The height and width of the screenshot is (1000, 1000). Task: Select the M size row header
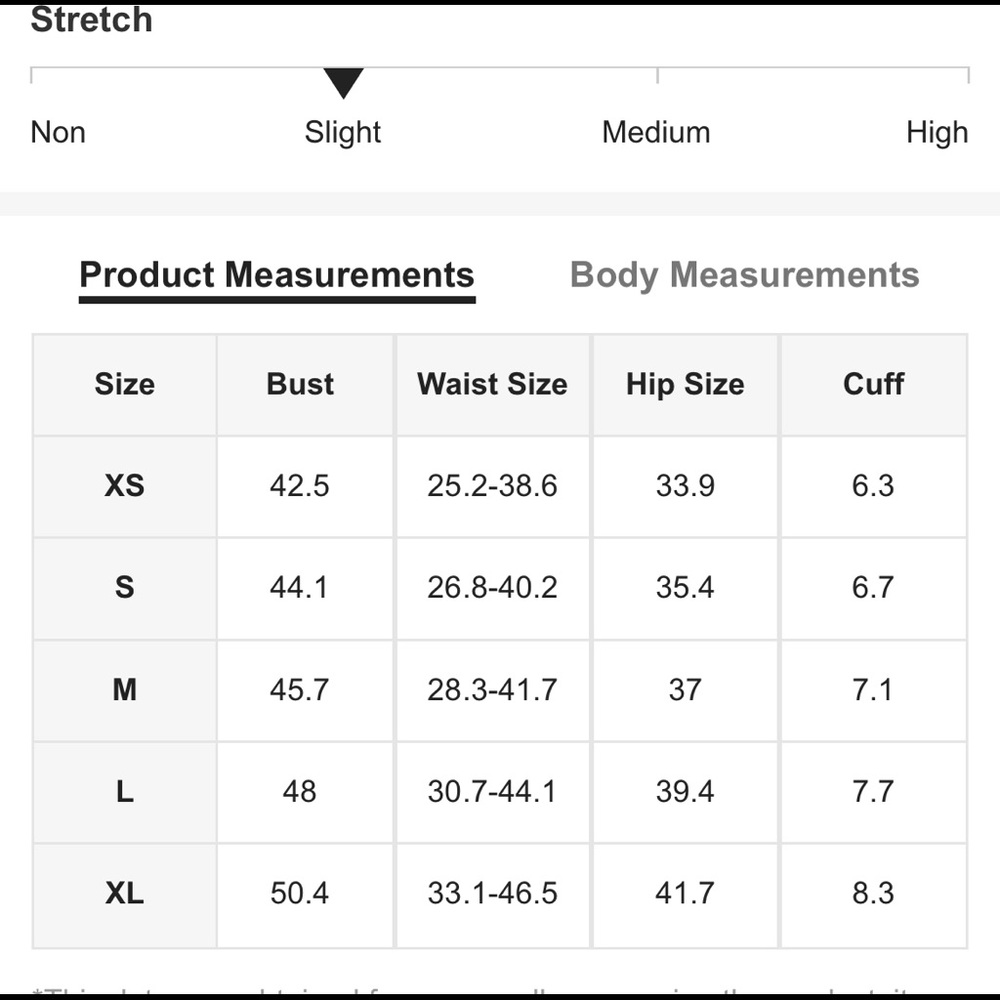124,690
